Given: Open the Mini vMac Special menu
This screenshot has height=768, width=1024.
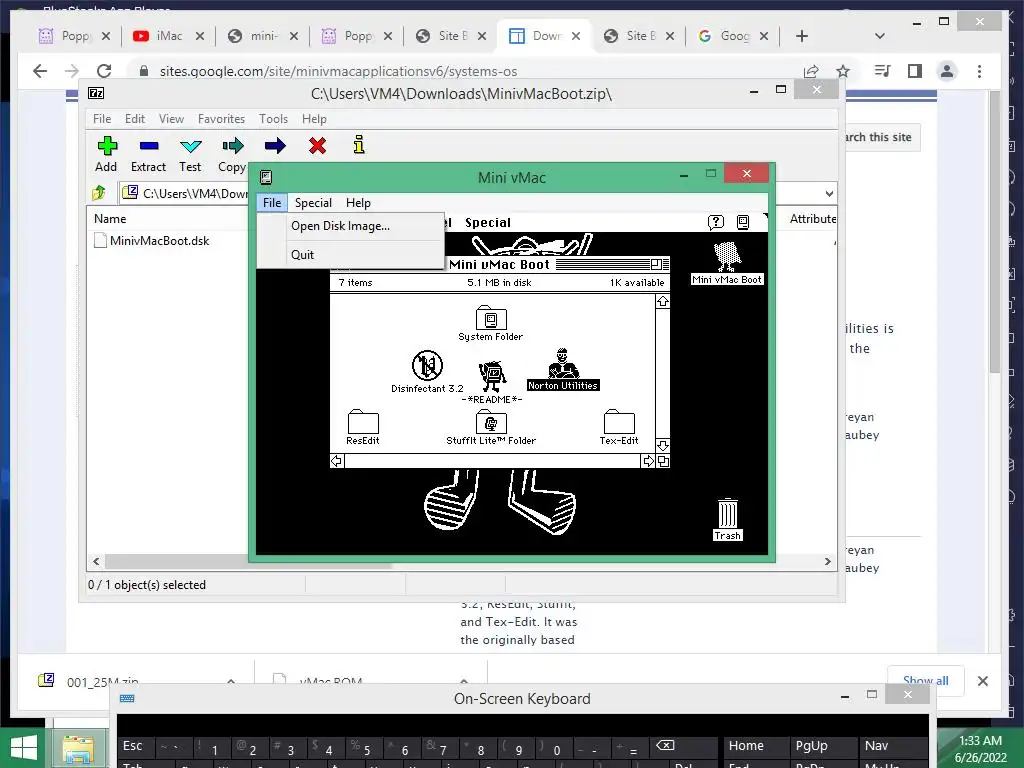Looking at the screenshot, I should 313,203.
